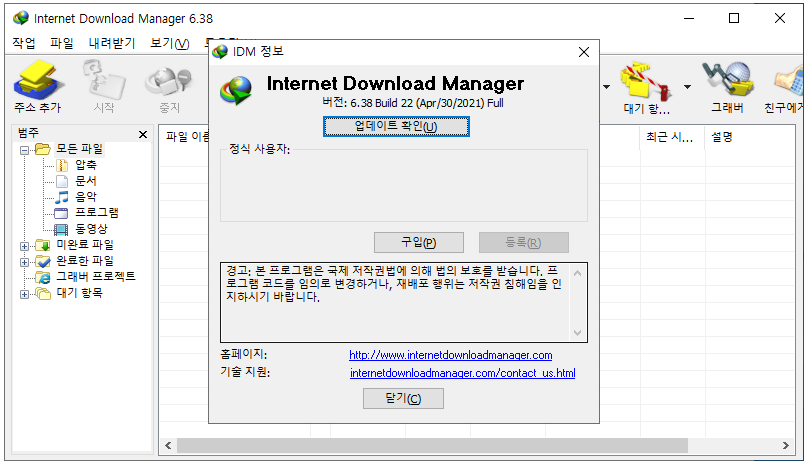Open the internetdownloadmanager.com homepage link
This screenshot has width=806, height=465.
pyautogui.click(x=451, y=355)
